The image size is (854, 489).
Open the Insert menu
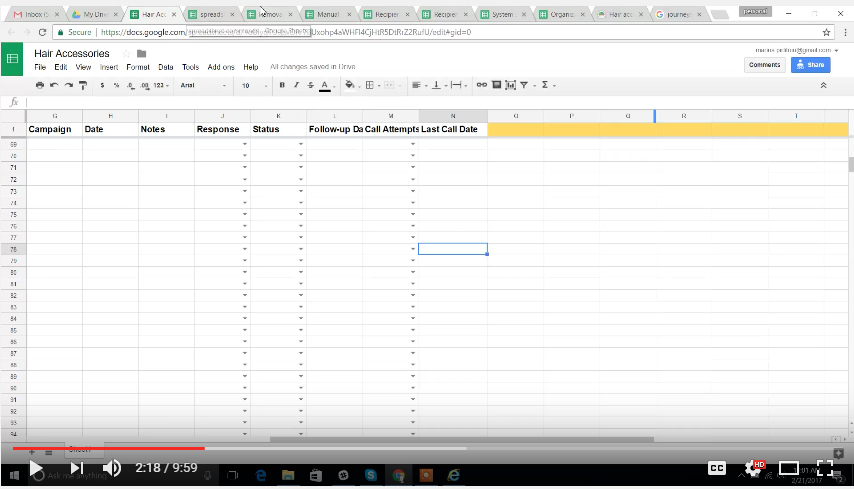pos(109,67)
